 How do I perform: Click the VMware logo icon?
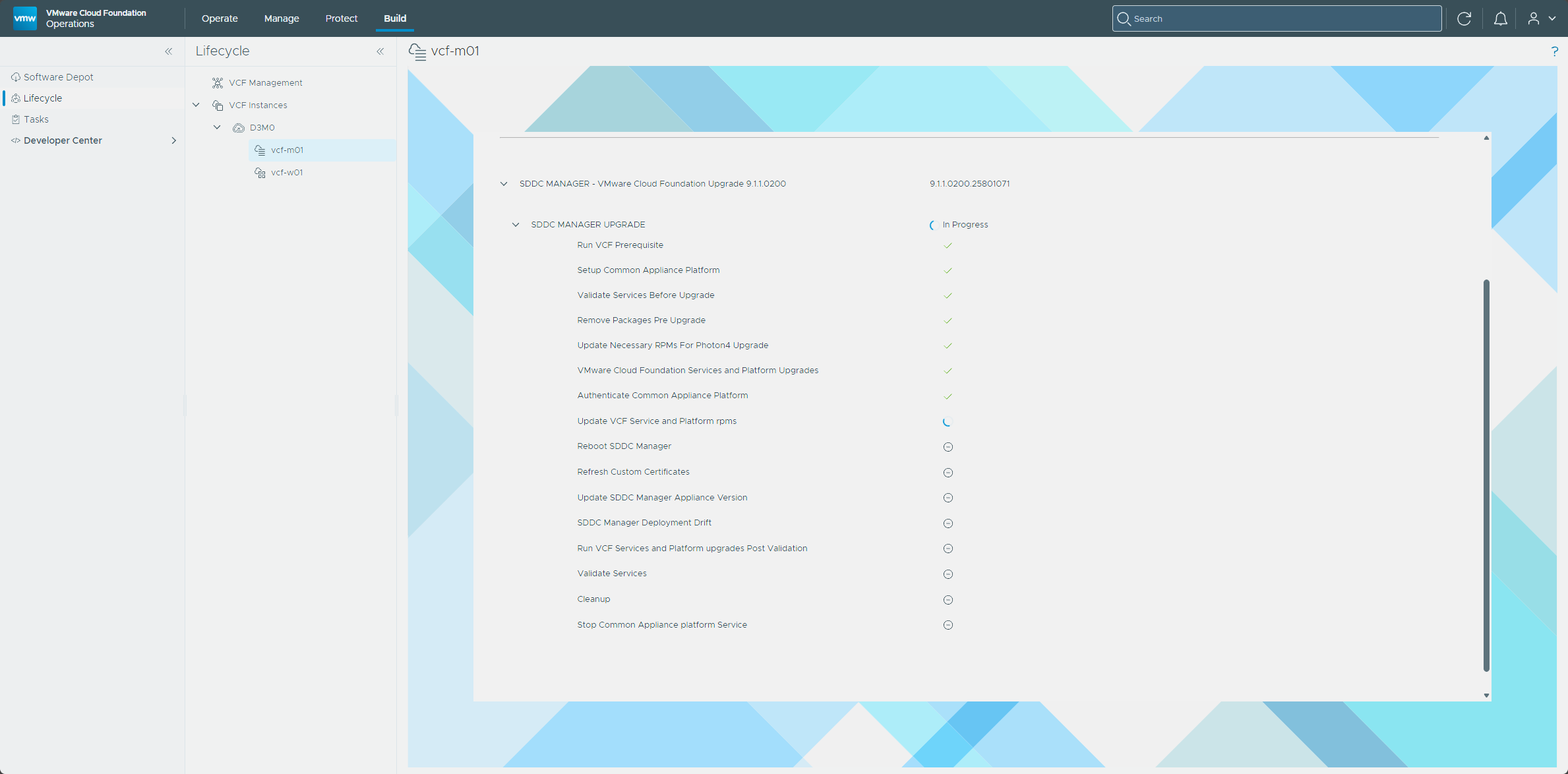point(25,18)
